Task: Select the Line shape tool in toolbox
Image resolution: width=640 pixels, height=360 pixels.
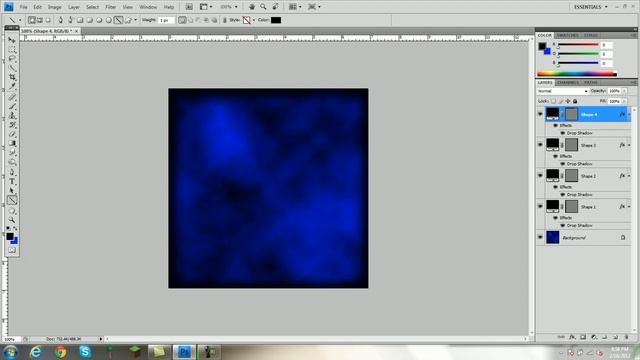Action: pyautogui.click(x=12, y=200)
